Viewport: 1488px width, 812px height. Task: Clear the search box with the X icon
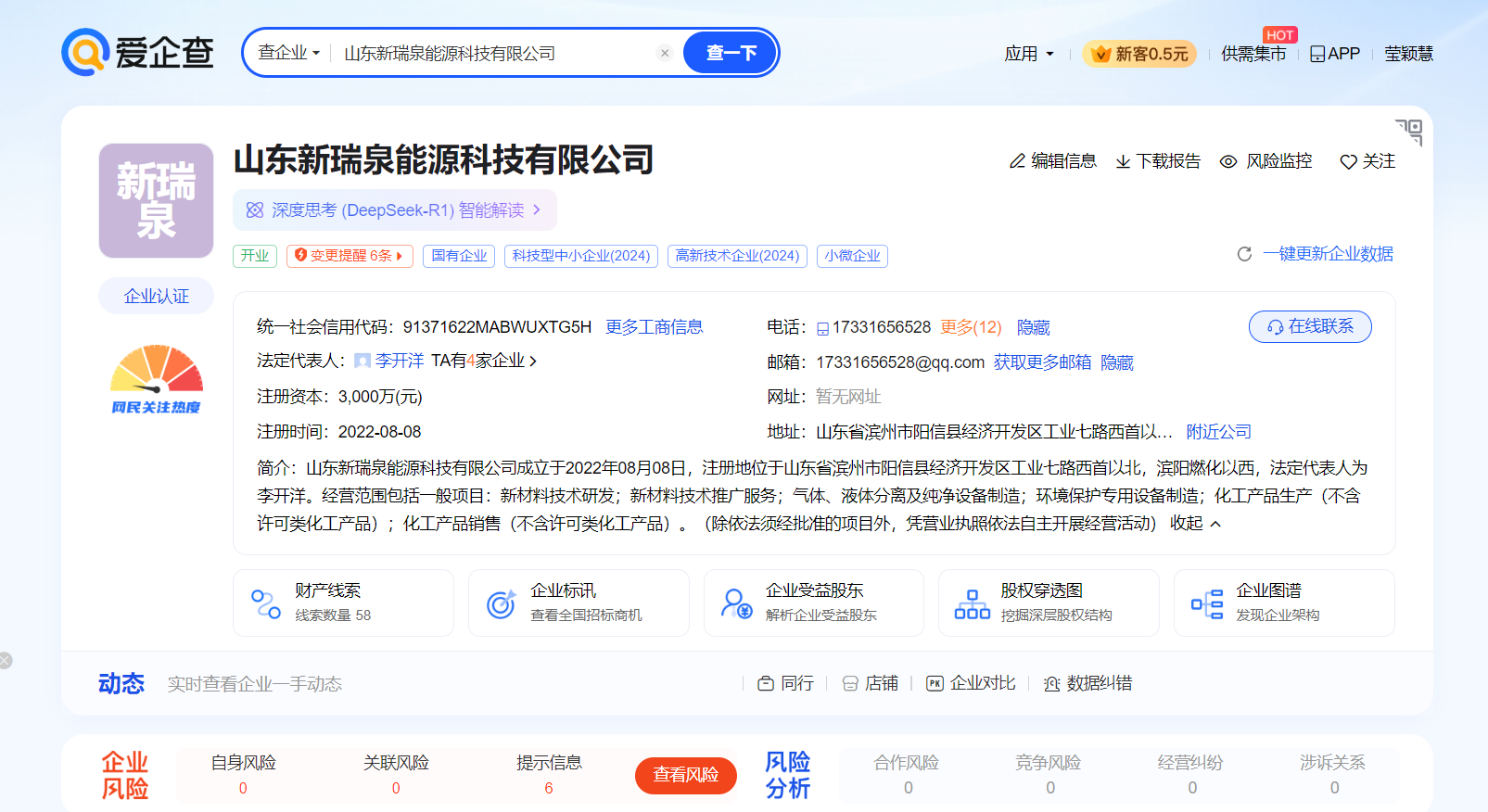[x=665, y=53]
